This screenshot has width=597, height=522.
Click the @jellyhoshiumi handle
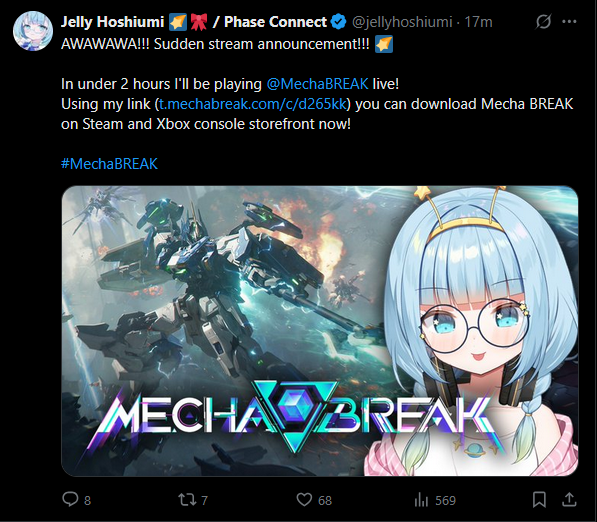click(402, 22)
